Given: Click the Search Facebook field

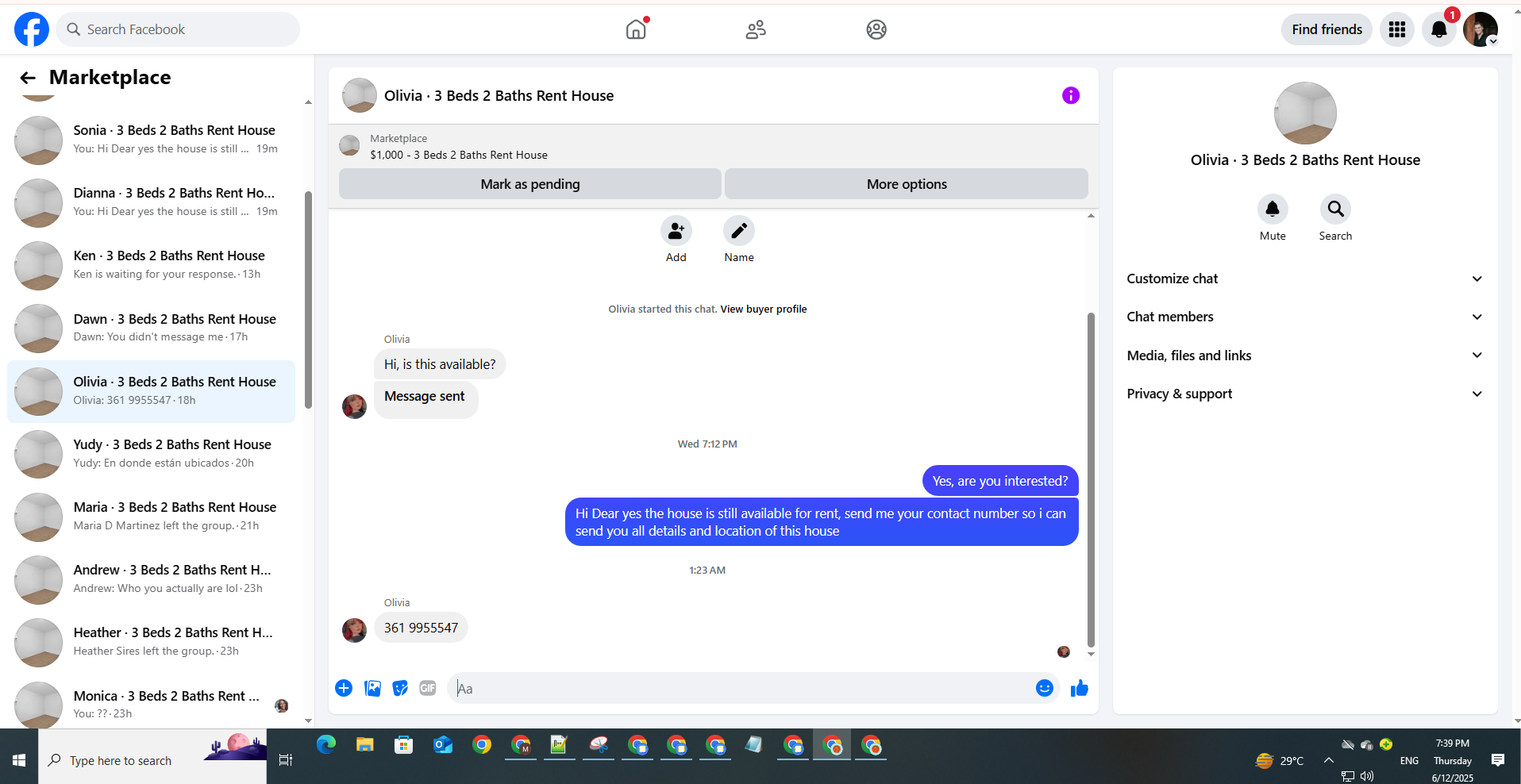Looking at the screenshot, I should coord(178,29).
